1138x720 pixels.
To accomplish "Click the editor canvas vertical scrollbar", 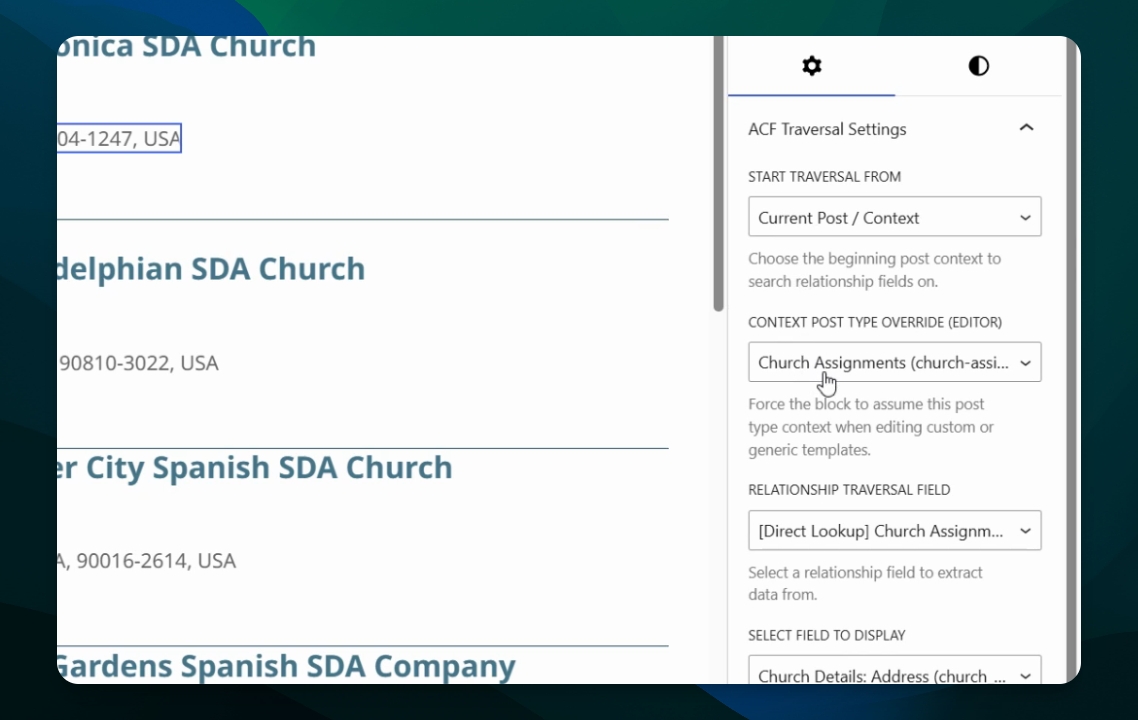I will 719,174.
